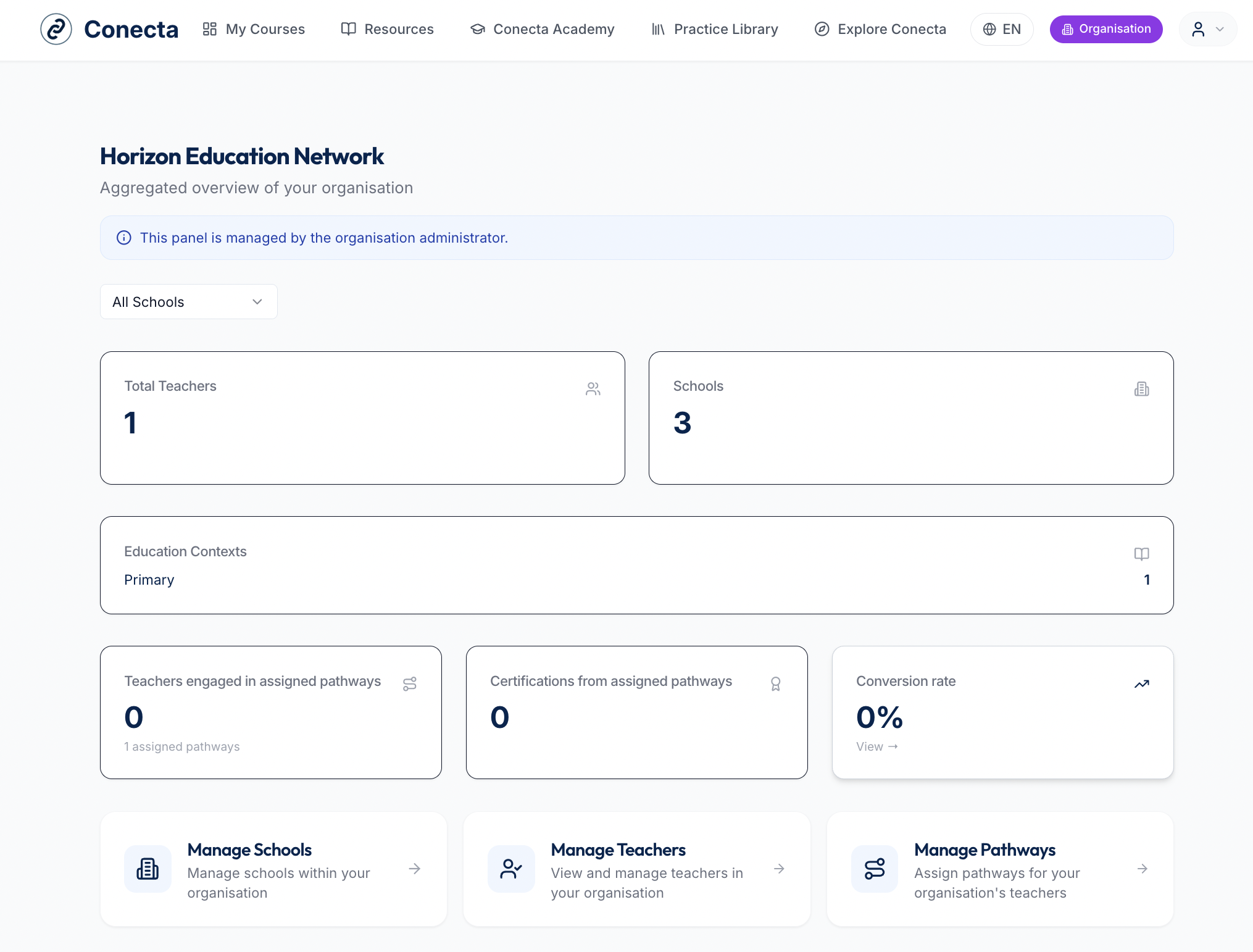Click the Certifications award ribbon icon
This screenshot has height=952, width=1253.
775,684
